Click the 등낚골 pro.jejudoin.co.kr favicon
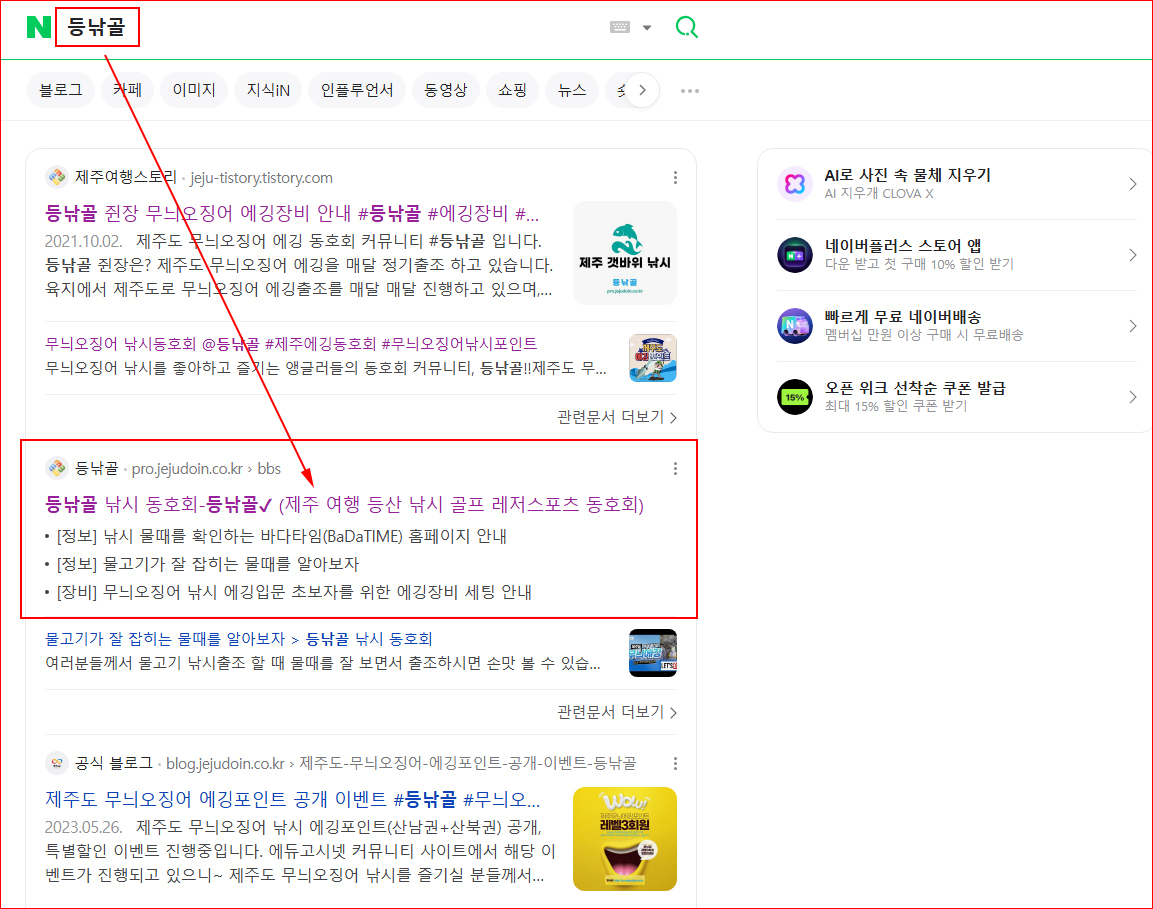This screenshot has width=1153, height=909. [x=57, y=468]
